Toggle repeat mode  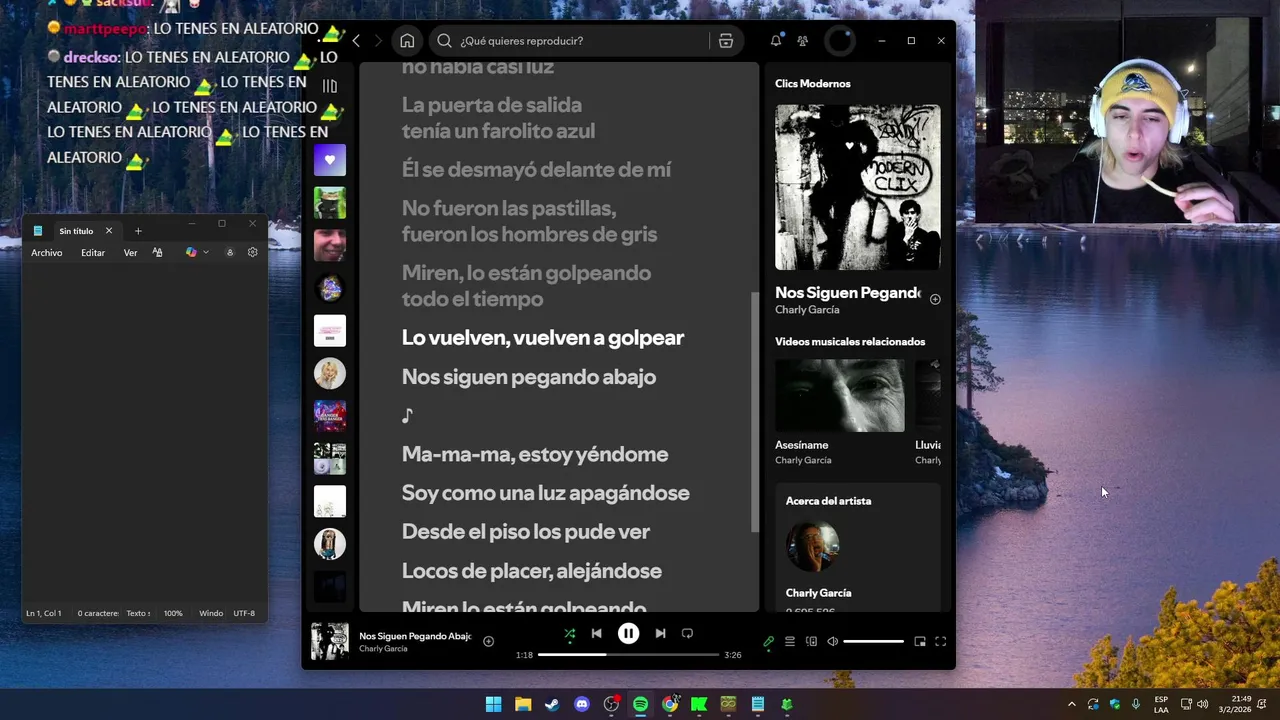click(x=687, y=633)
